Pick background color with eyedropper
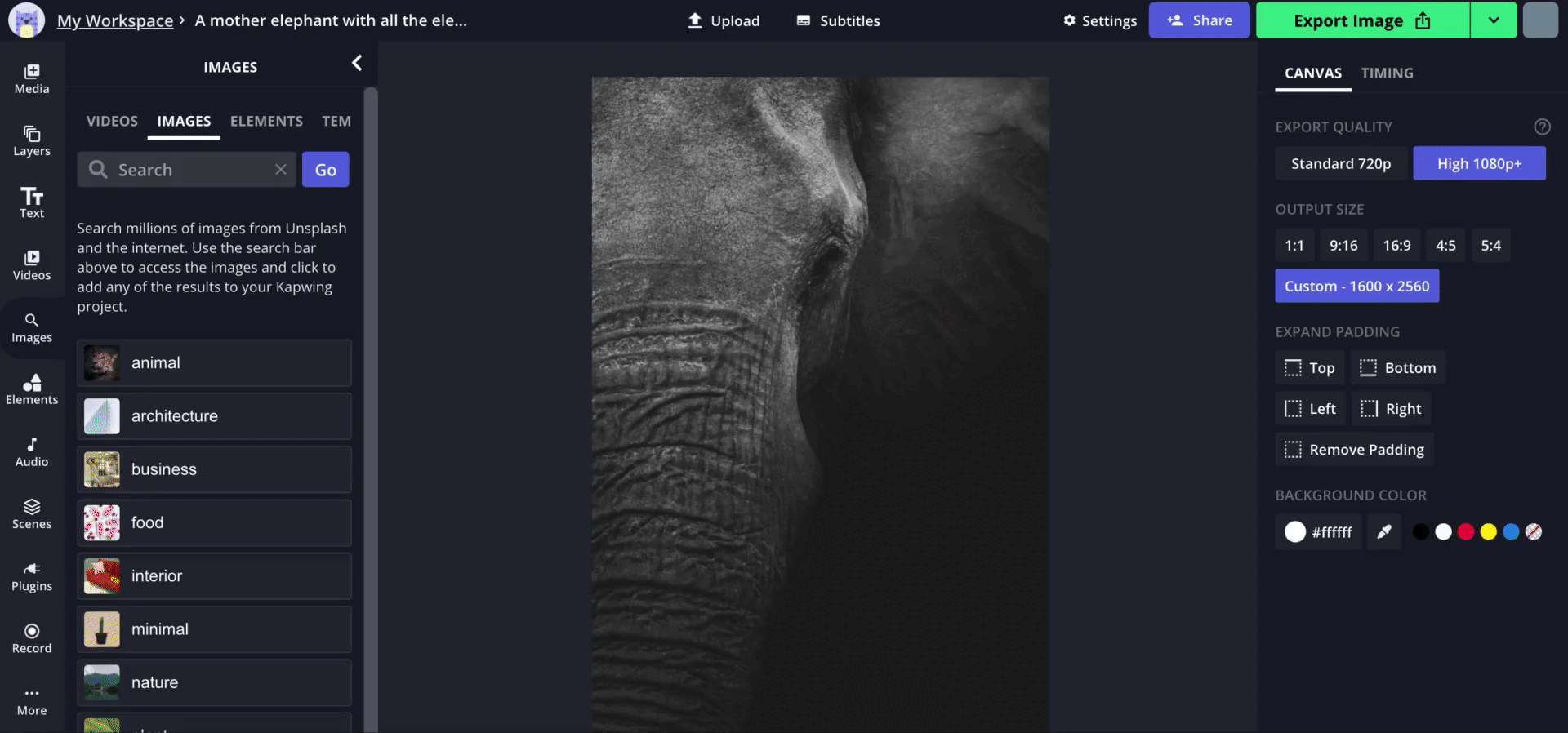The image size is (1568, 733). (1384, 532)
